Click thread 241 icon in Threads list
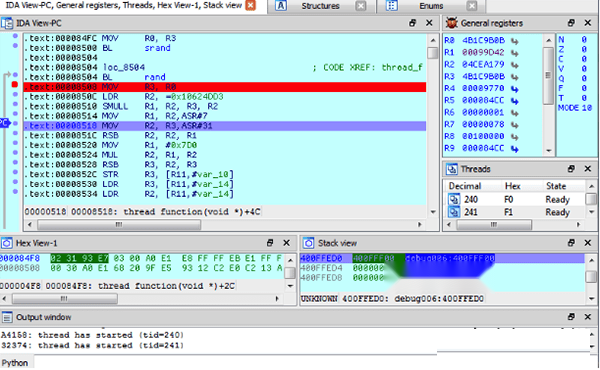This screenshot has height=370, width=600. (454, 212)
